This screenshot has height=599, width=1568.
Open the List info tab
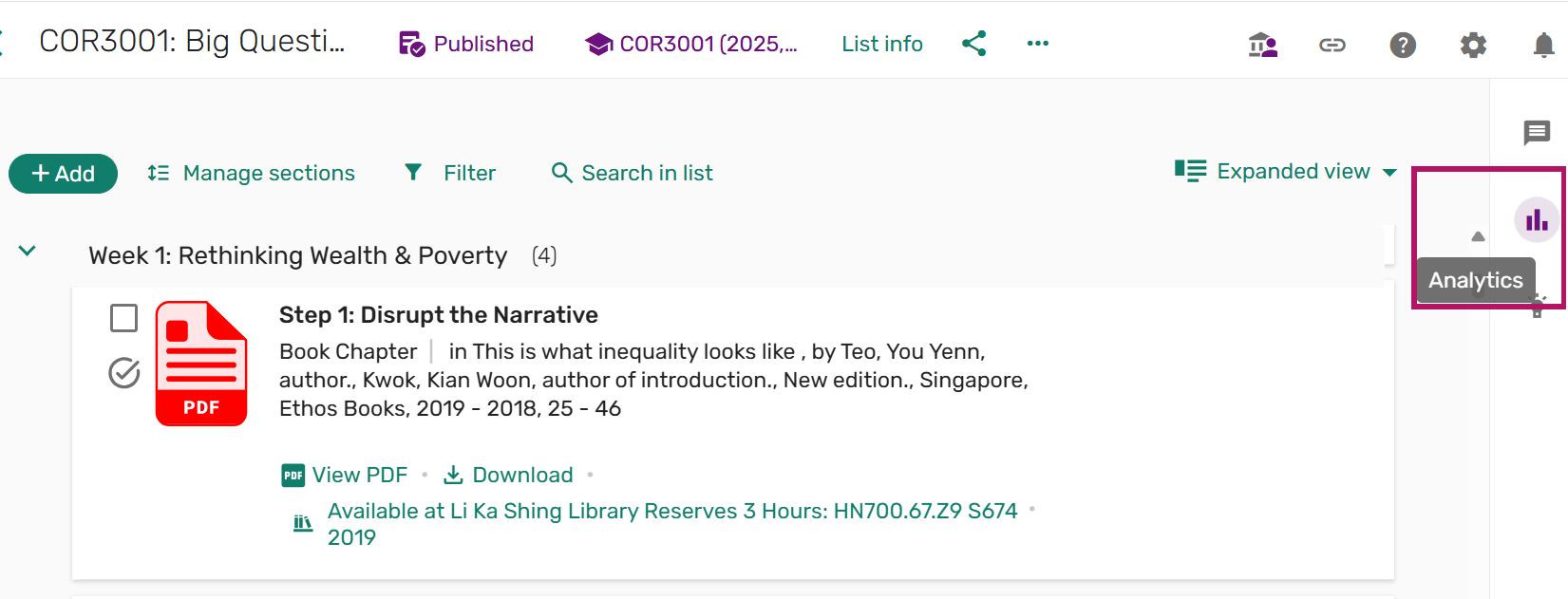[881, 44]
